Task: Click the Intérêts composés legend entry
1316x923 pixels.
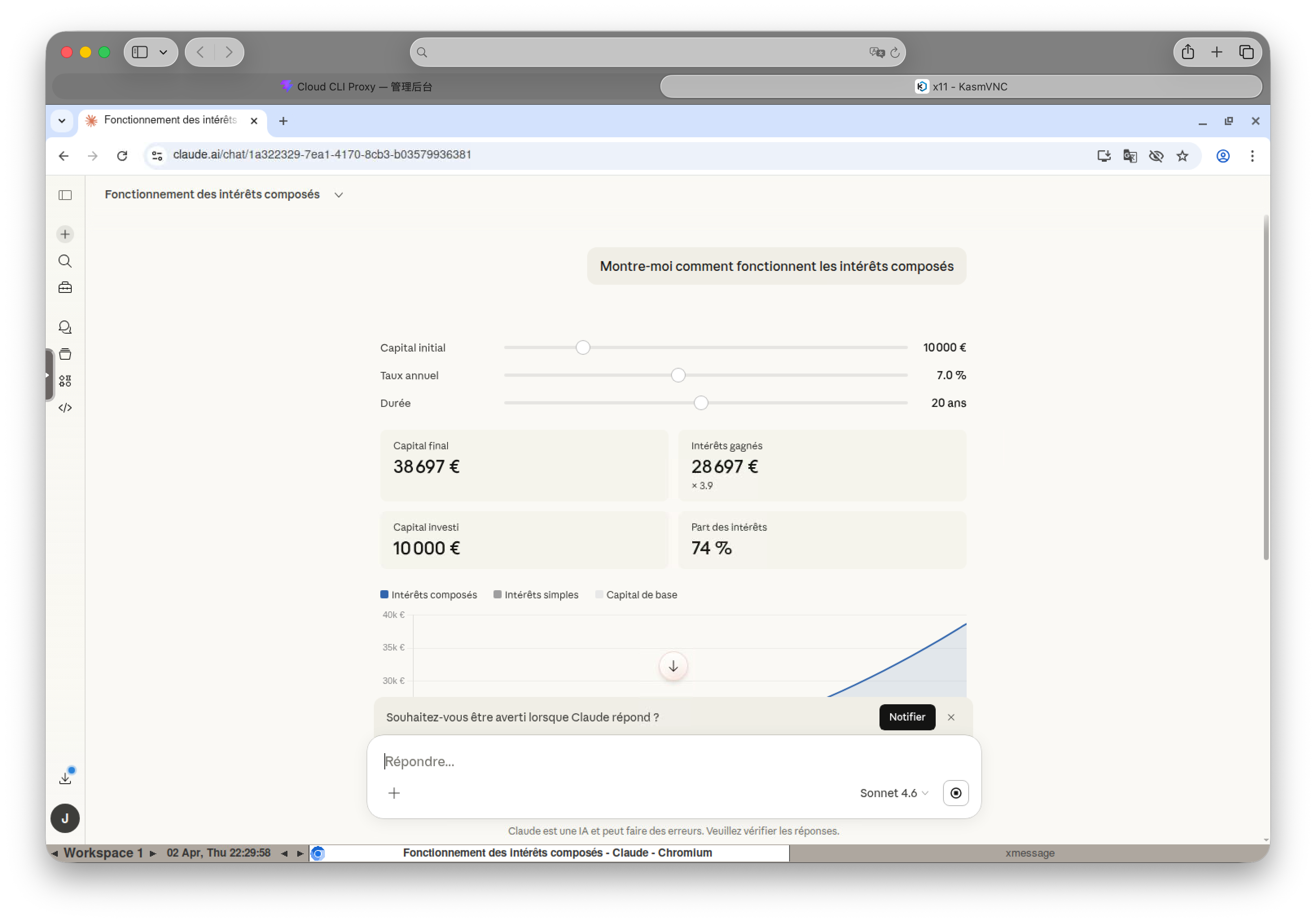Action: (x=429, y=595)
